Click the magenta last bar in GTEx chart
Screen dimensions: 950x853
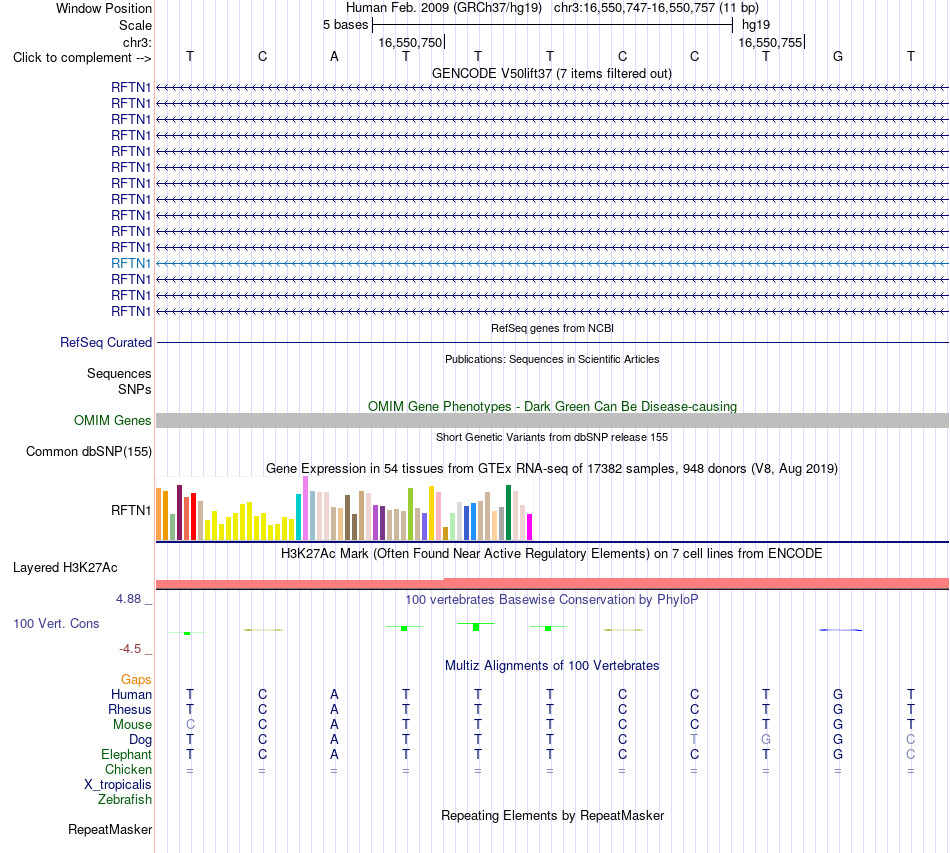pyautogui.click(x=530, y=527)
